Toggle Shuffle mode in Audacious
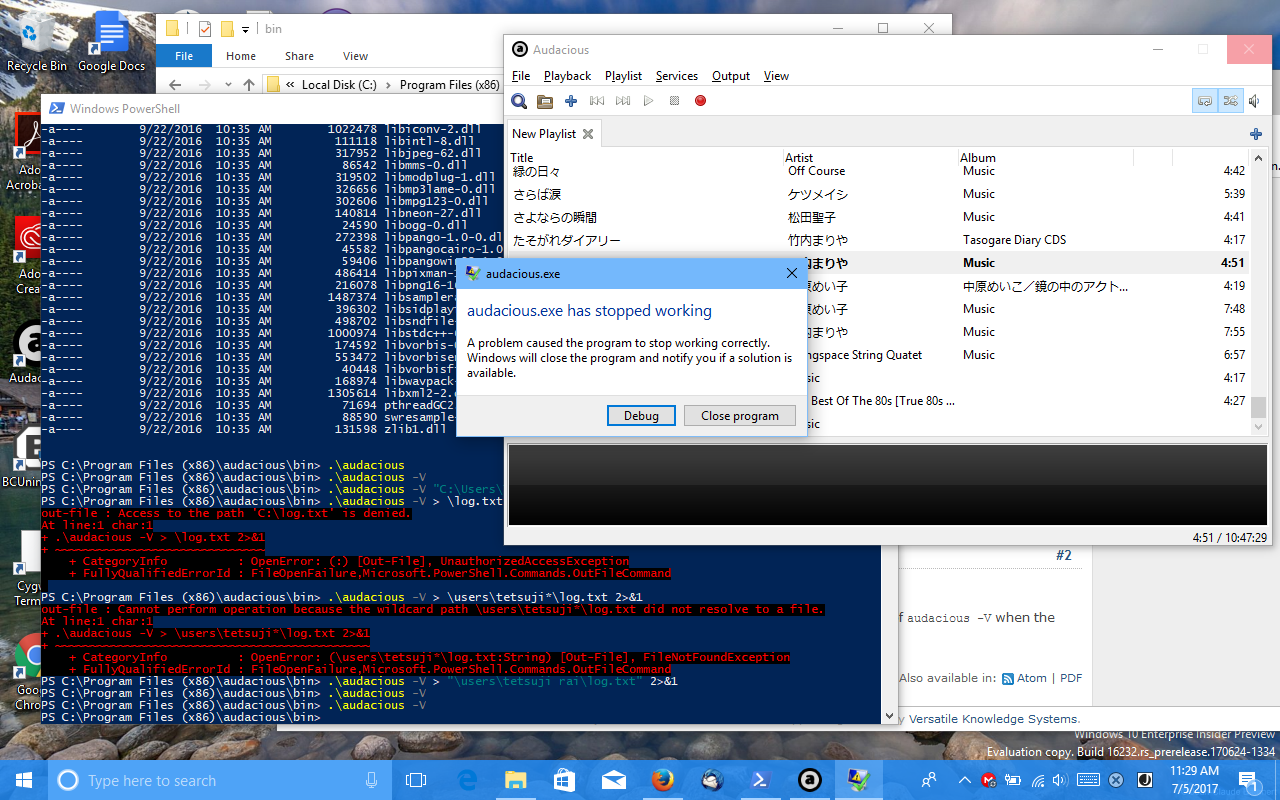This screenshot has height=800, width=1280. (1230, 101)
